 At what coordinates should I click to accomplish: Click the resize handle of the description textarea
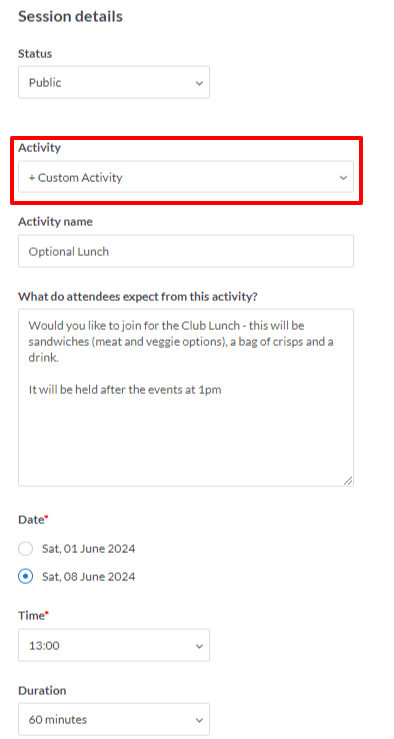(348, 481)
